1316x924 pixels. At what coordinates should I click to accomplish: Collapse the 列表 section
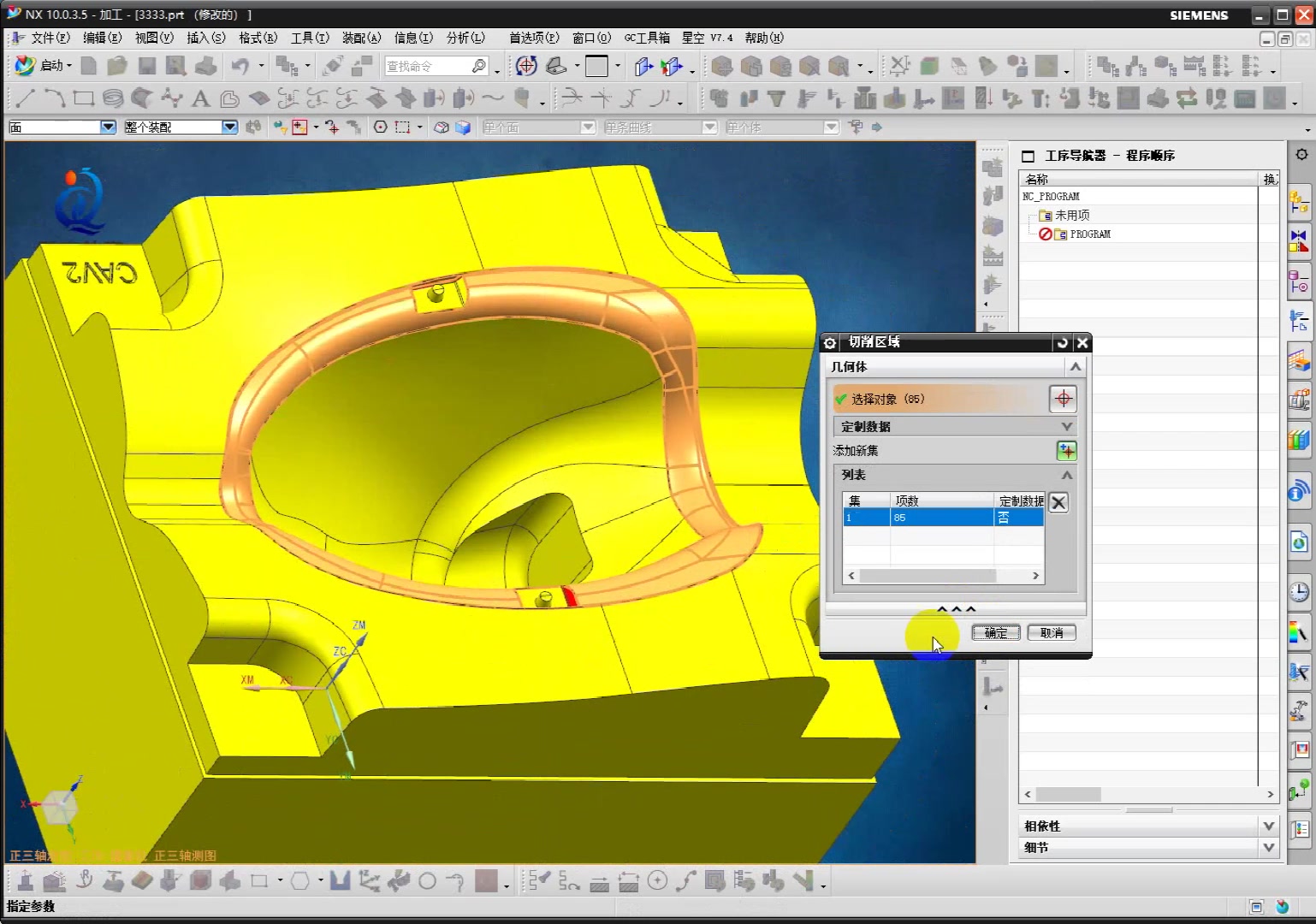click(1066, 475)
